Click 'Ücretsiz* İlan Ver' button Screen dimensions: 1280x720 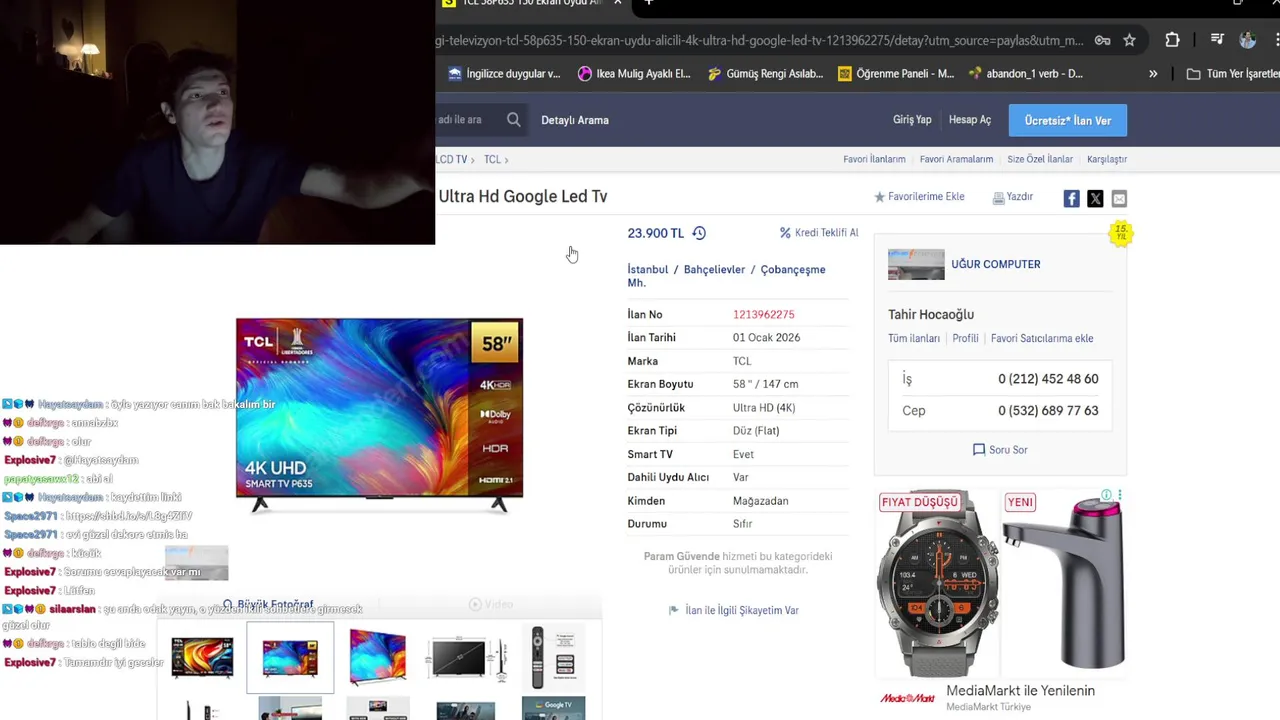coord(1068,120)
